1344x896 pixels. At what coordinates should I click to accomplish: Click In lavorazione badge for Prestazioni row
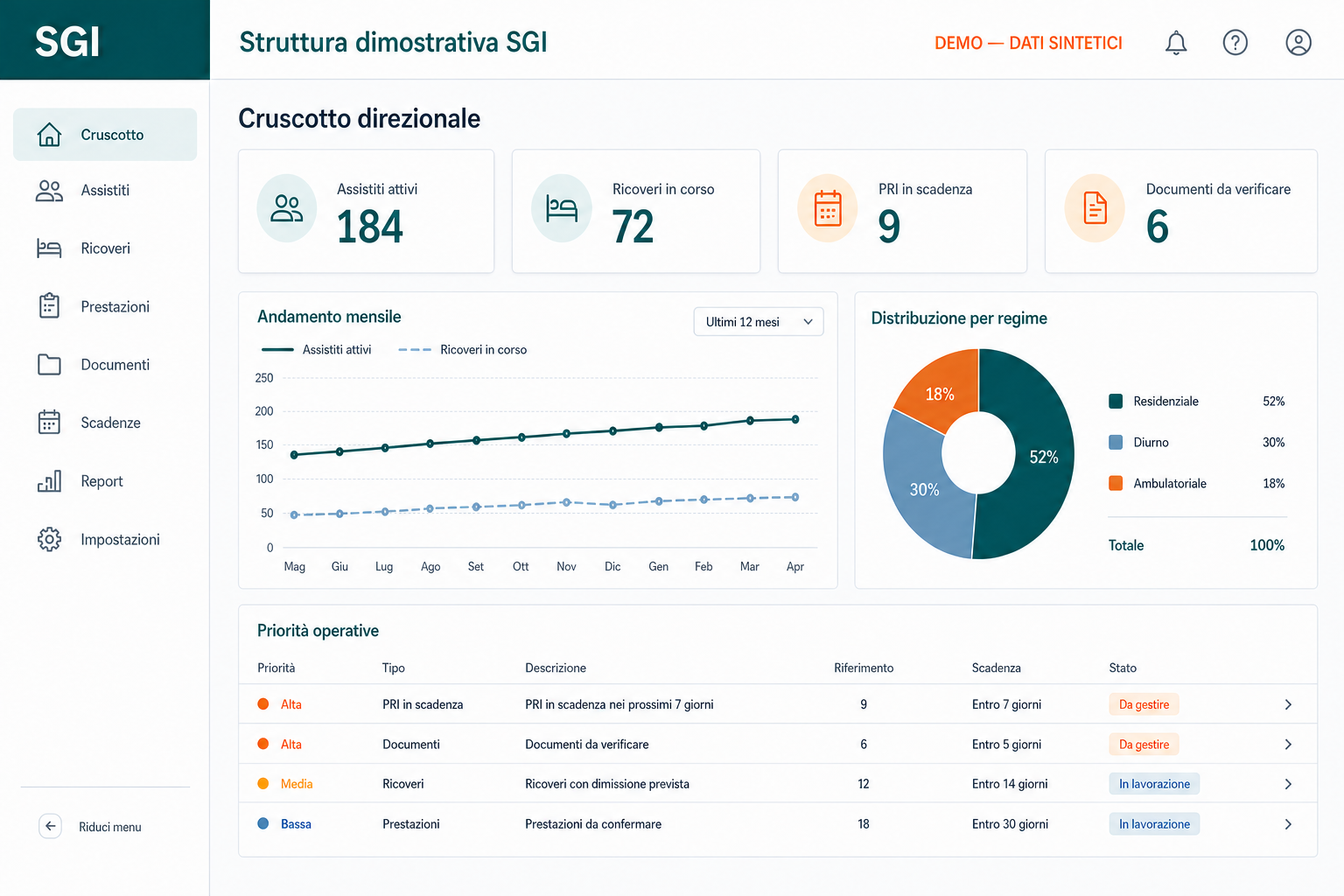point(1154,824)
